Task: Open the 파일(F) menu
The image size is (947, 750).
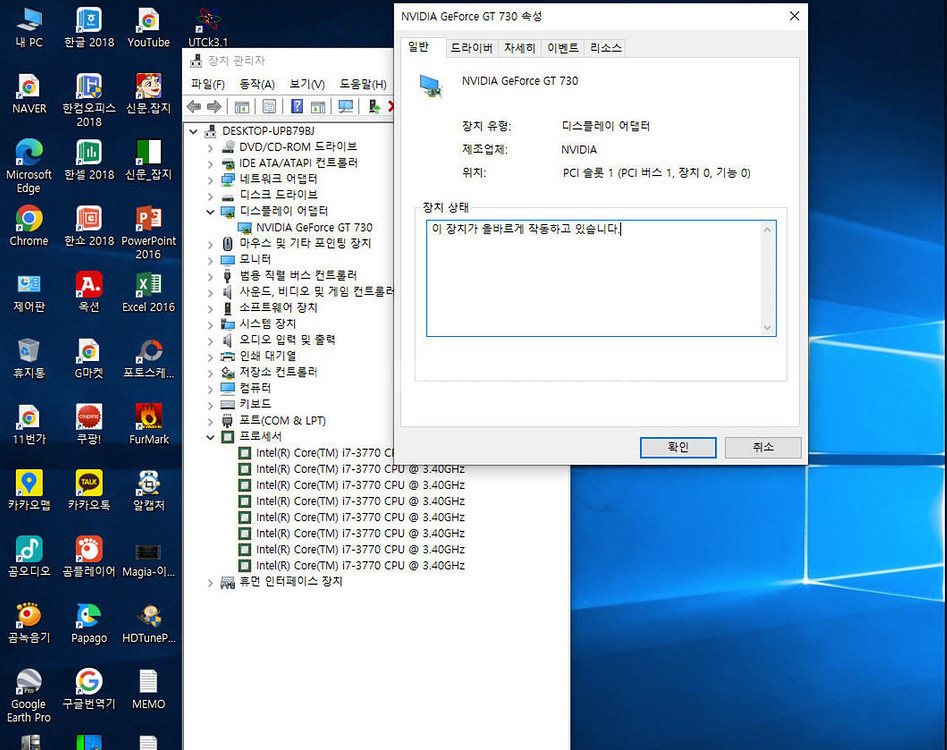Action: pyautogui.click(x=207, y=84)
